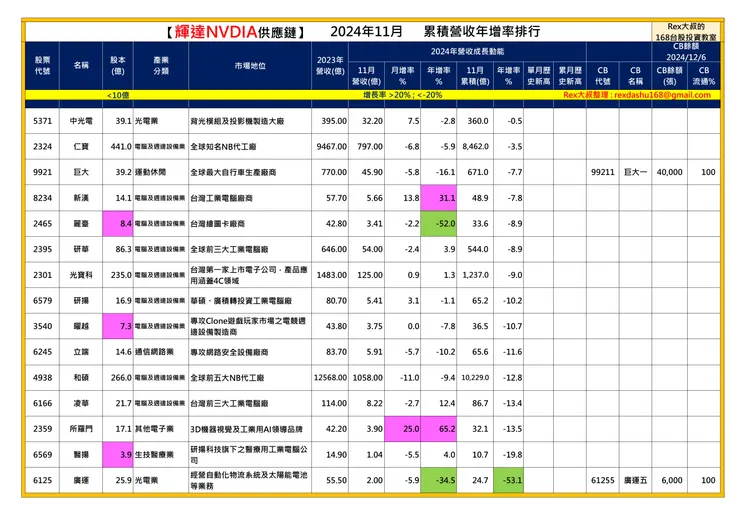The width and height of the screenshot is (740, 523).
Task: Select capital value 266.0 cell
Action: pos(118,378)
